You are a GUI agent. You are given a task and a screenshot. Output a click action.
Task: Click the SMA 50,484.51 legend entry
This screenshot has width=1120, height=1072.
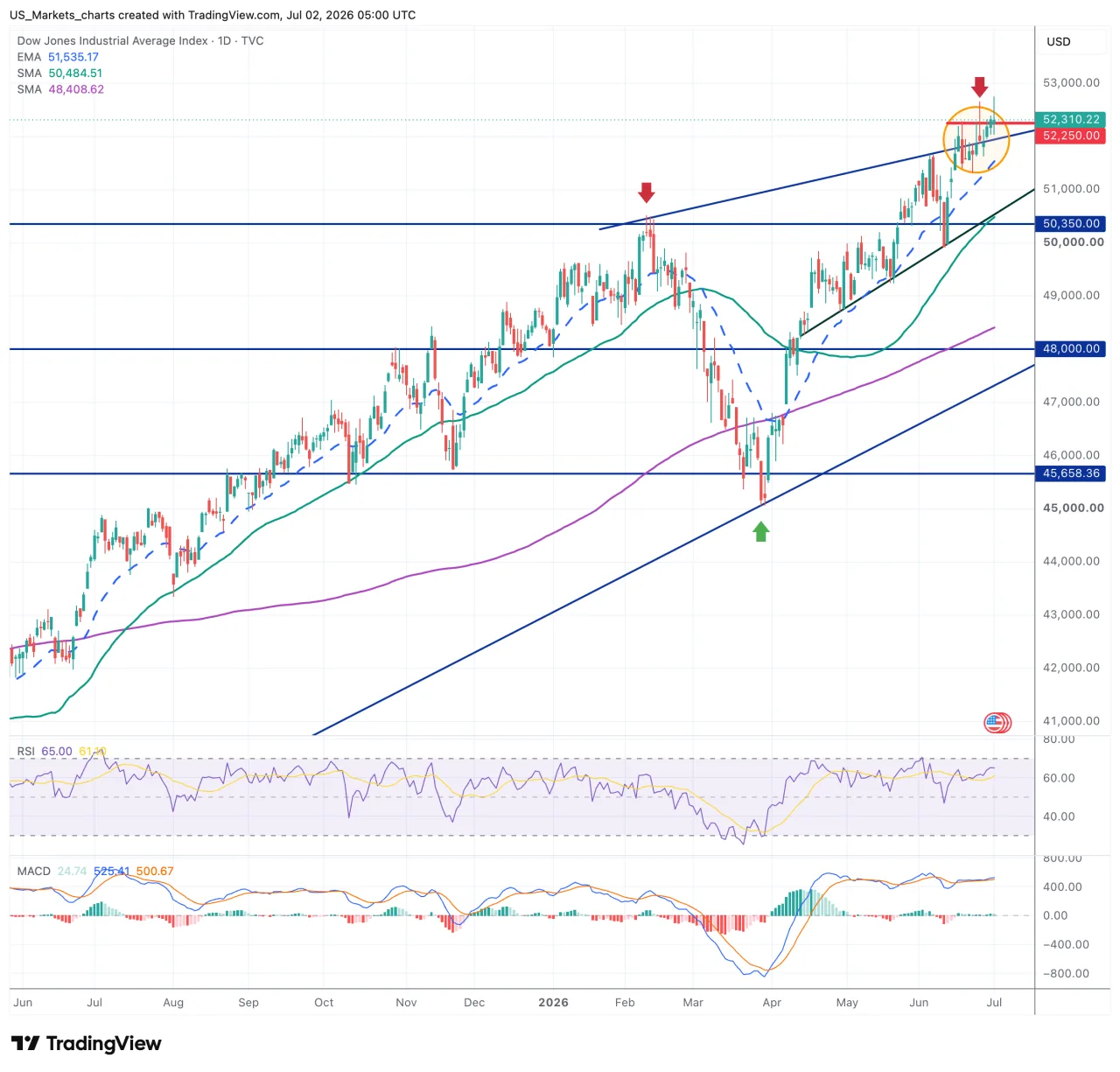click(x=59, y=74)
